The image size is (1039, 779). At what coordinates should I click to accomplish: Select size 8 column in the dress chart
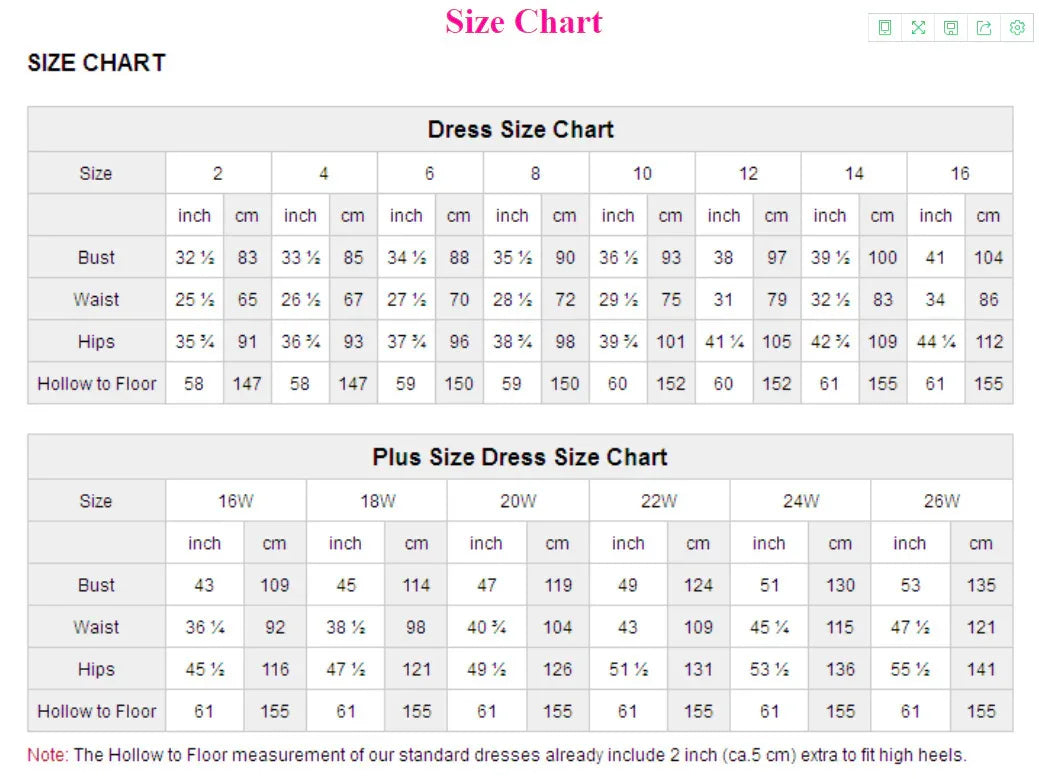point(535,172)
